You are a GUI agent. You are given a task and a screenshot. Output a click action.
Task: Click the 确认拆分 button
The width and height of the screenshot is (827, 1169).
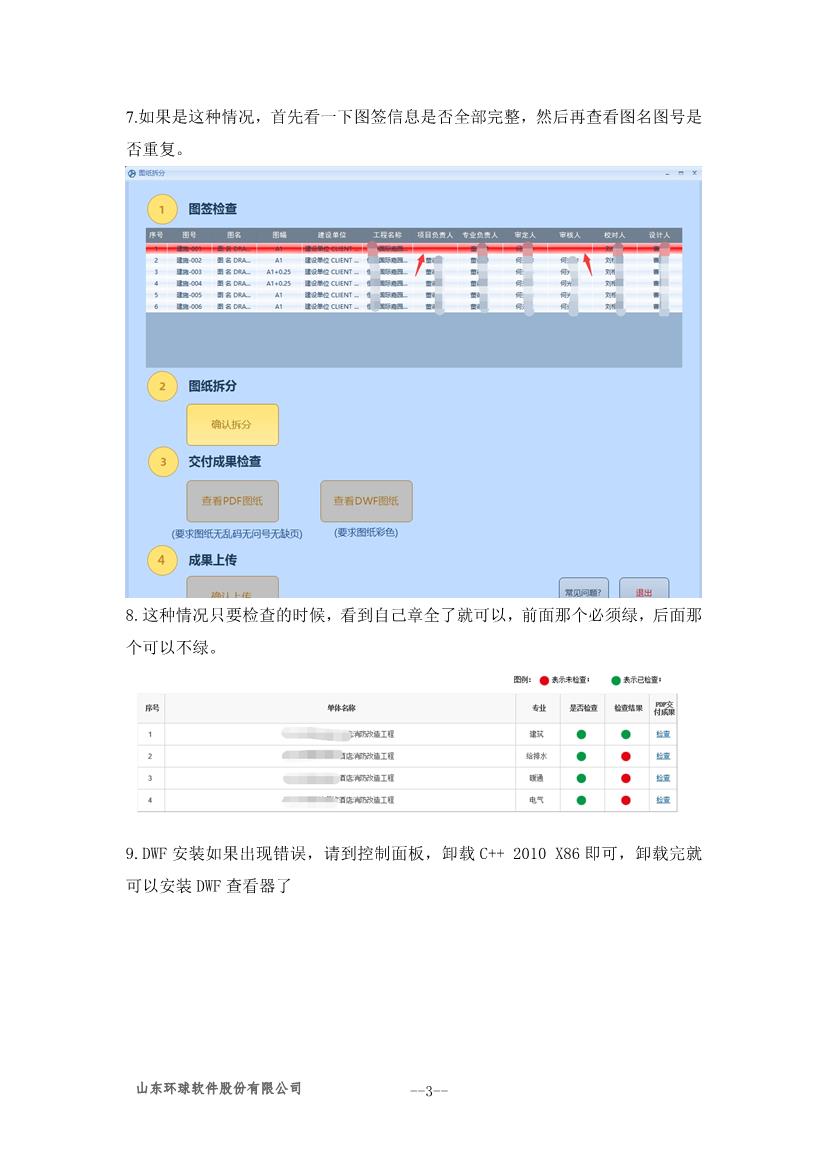(x=232, y=424)
